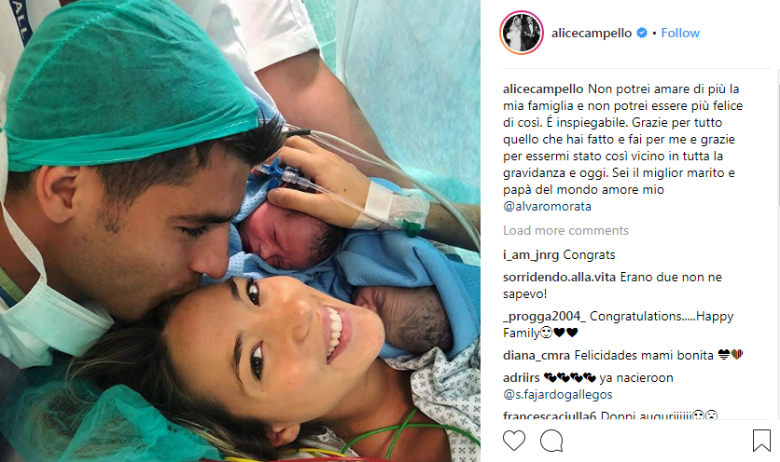Click the hospital family photo
780x462 pixels.
tap(240, 231)
